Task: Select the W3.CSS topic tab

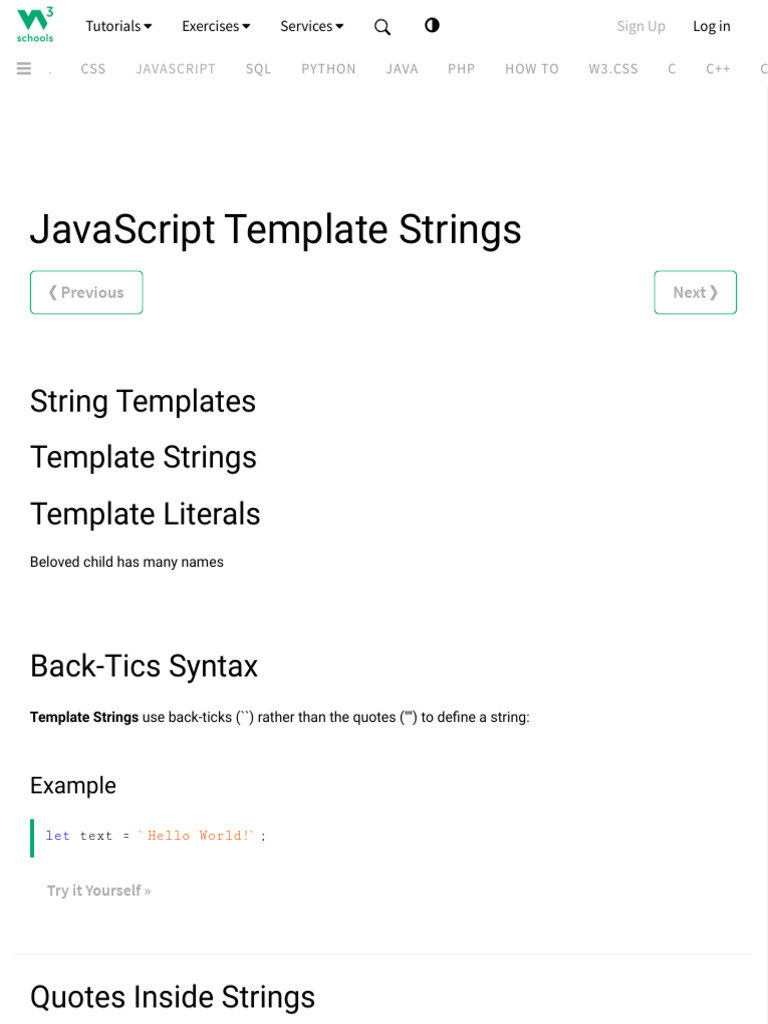Action: [613, 69]
